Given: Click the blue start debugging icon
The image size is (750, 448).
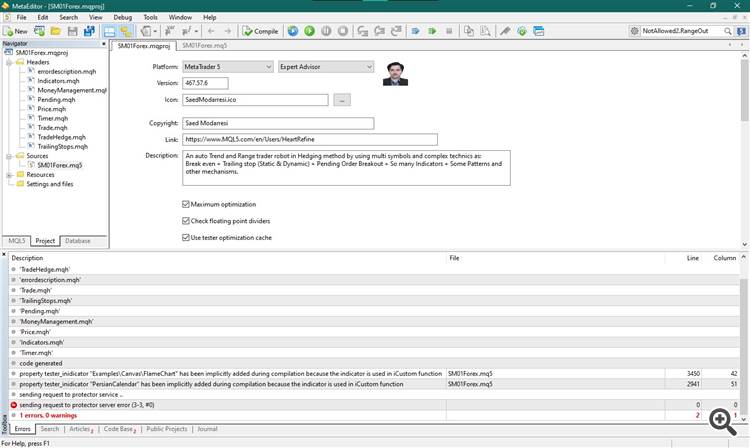Looking at the screenshot, I should pyautogui.click(x=293, y=31).
